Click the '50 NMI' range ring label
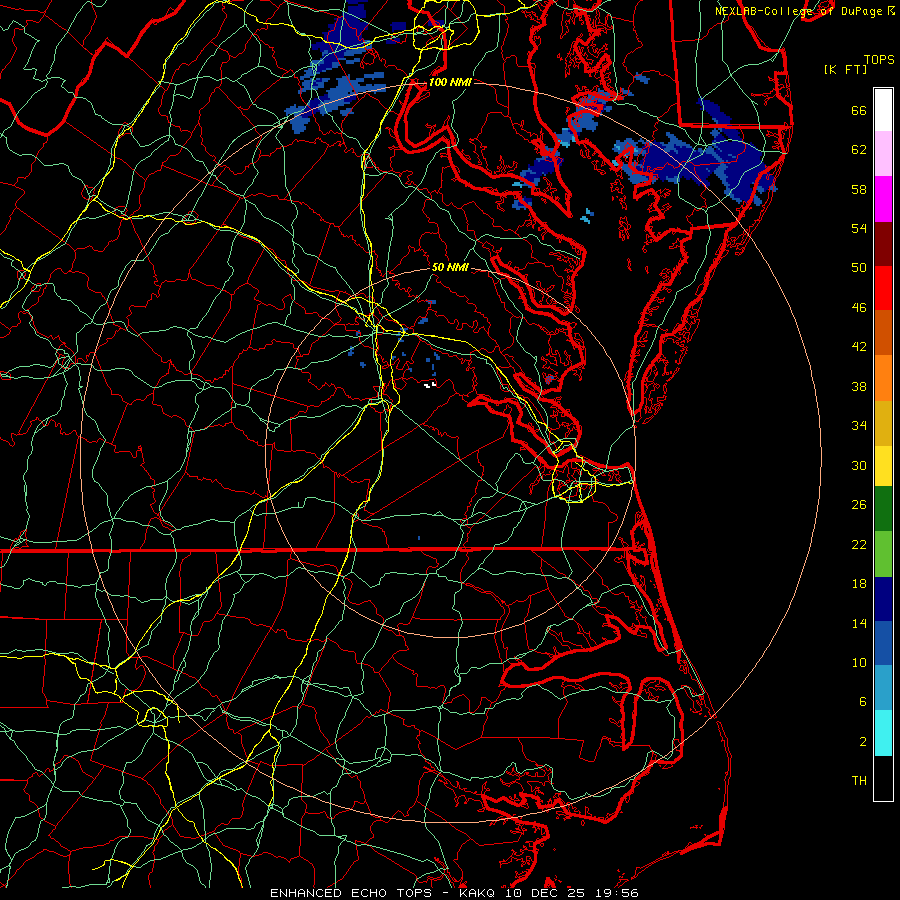This screenshot has height=900, width=900. (451, 267)
